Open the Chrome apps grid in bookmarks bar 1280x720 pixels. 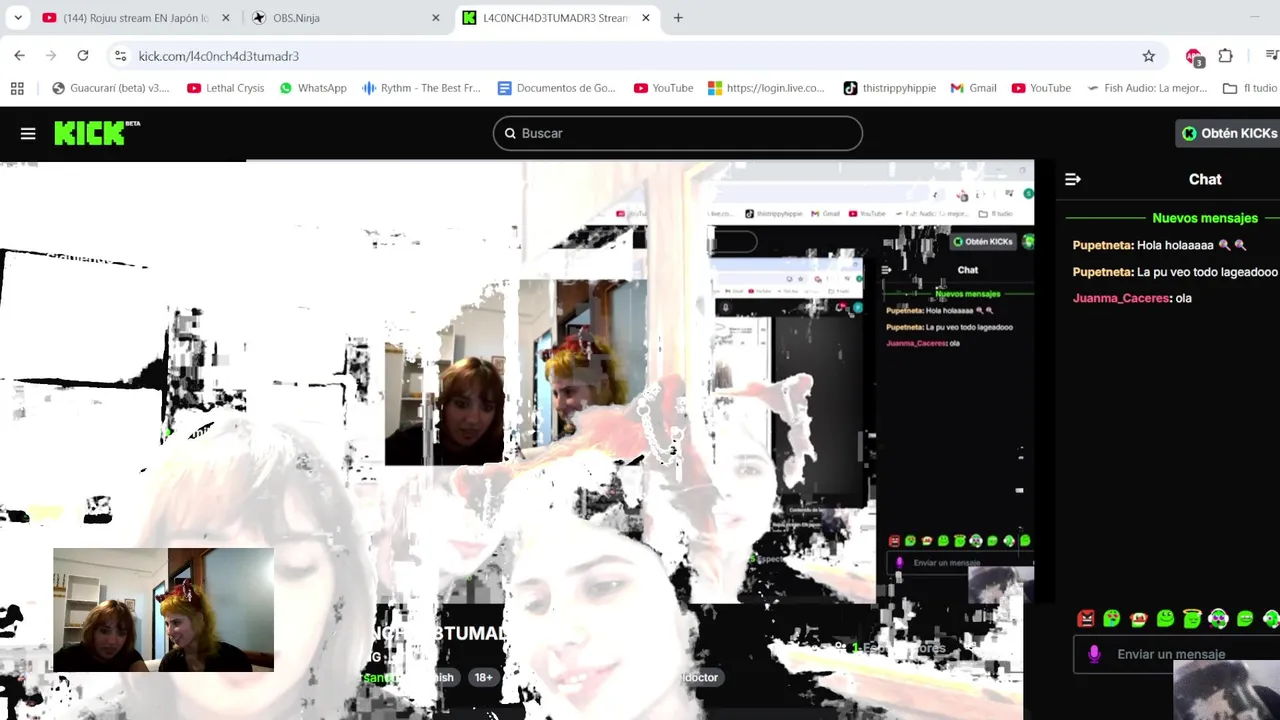point(17,88)
